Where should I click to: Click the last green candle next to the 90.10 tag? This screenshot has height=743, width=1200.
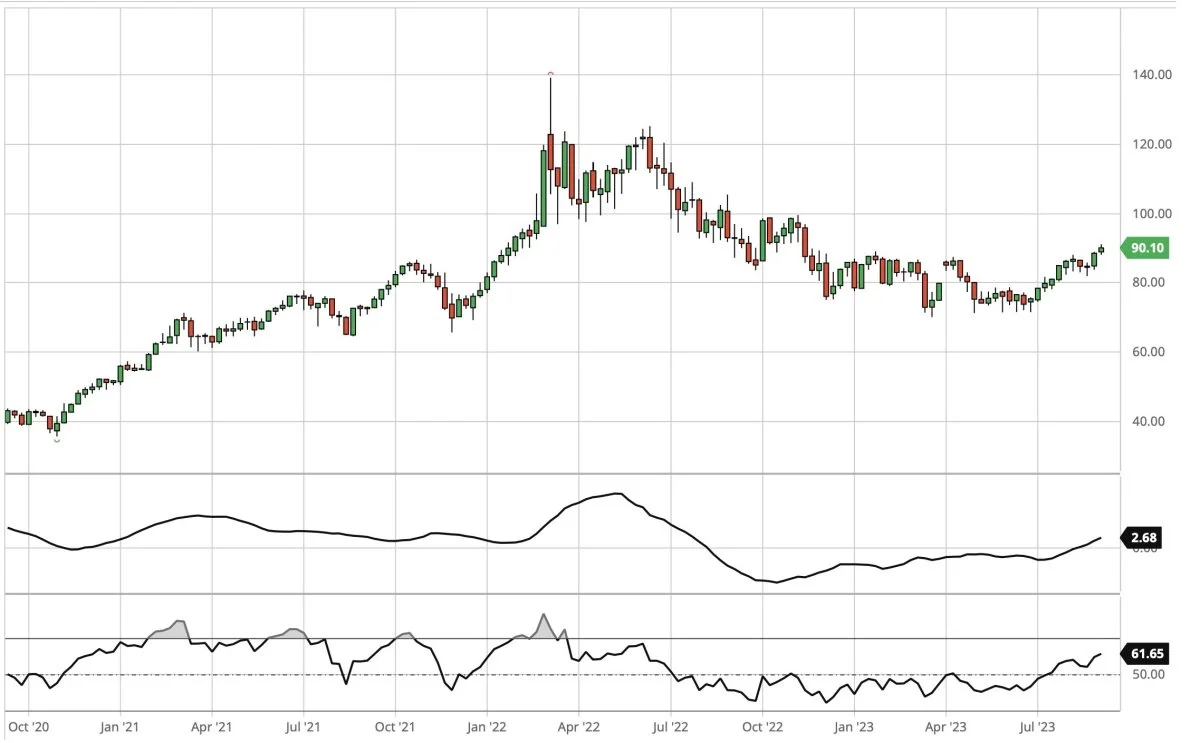1101,250
